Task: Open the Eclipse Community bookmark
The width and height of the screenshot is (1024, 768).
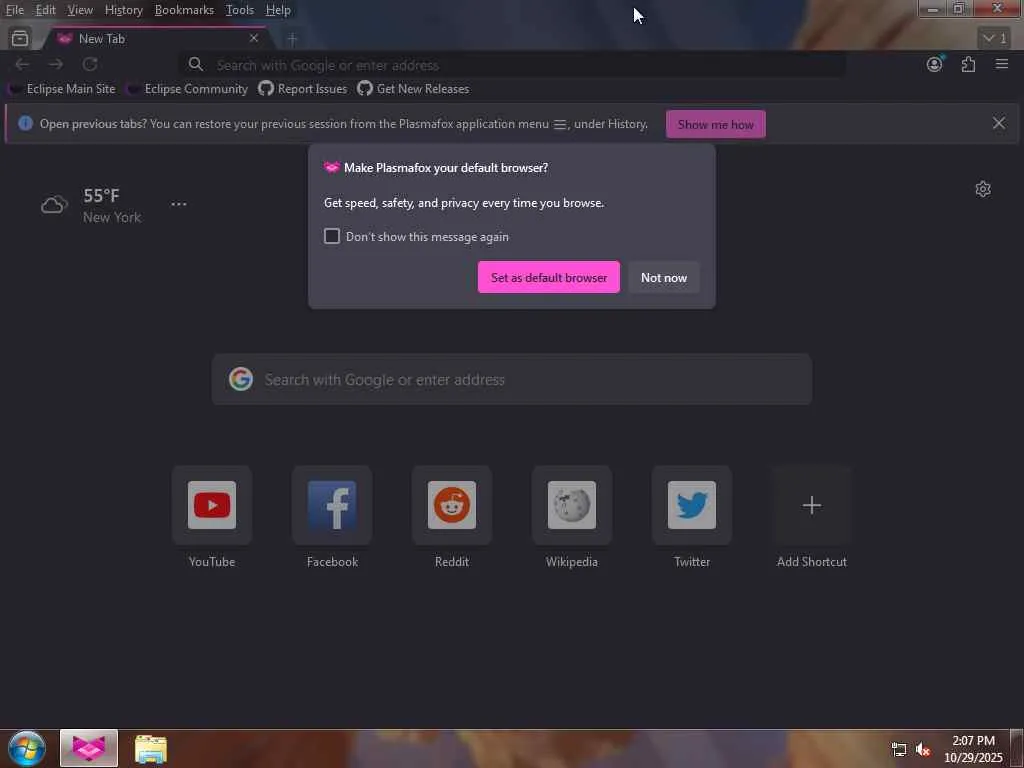Action: pyautogui.click(x=187, y=89)
